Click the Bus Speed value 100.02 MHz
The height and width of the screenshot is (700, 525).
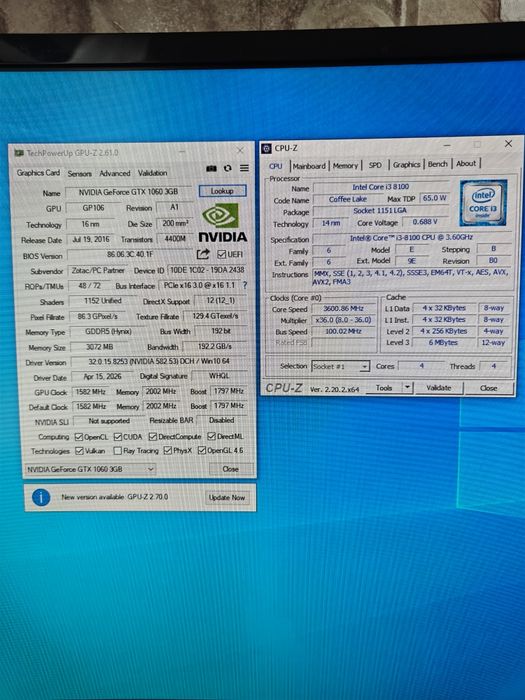(344, 332)
